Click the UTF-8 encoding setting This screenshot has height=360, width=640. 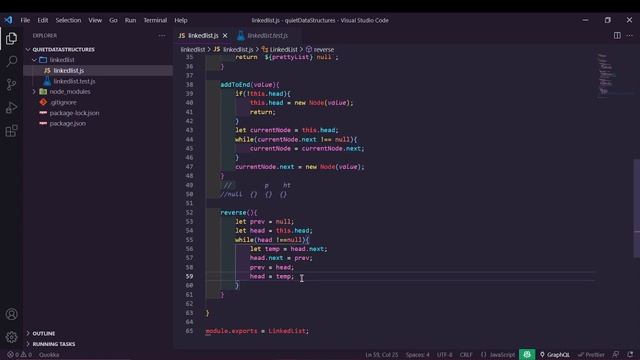[444, 355]
